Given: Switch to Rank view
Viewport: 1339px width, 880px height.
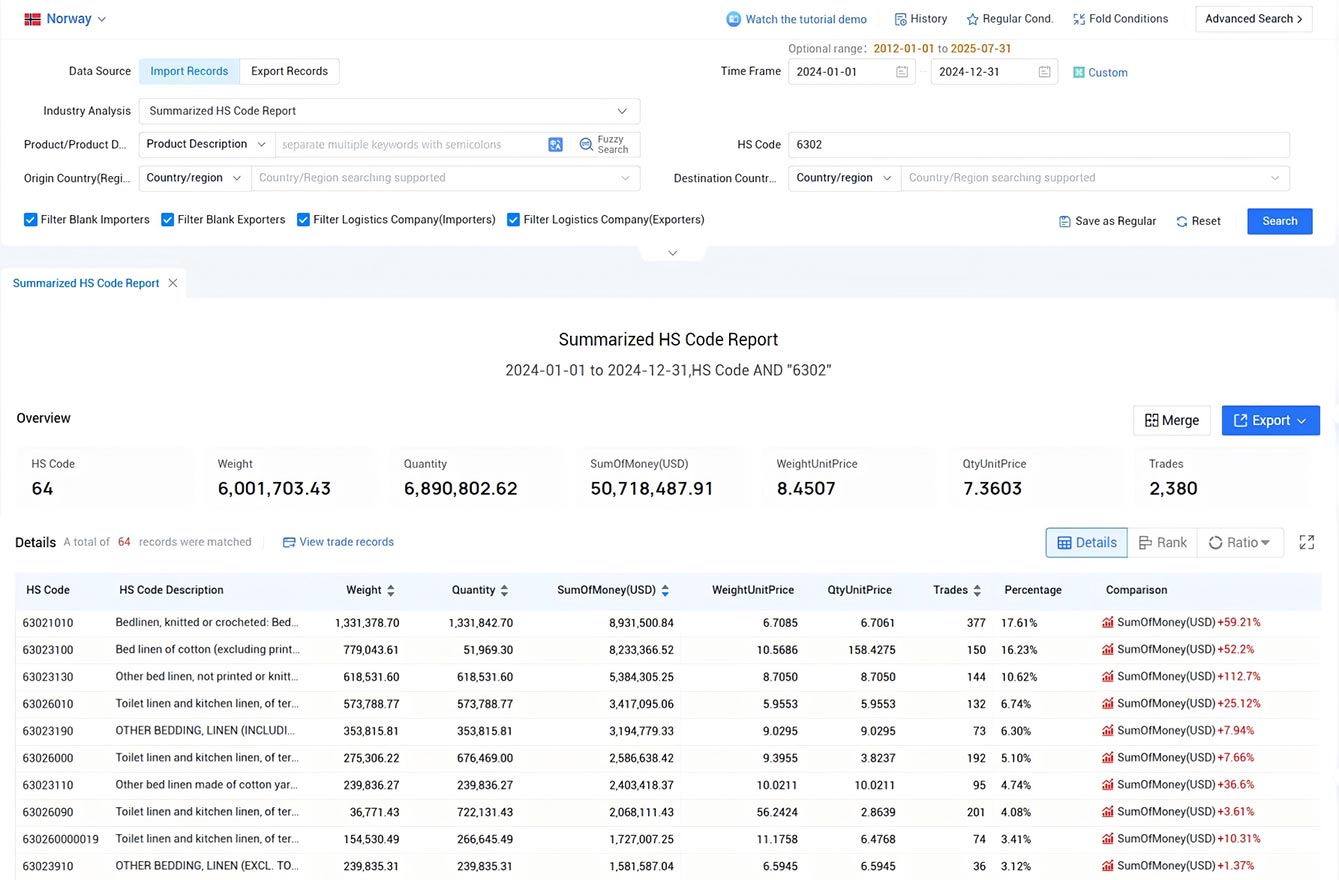Looking at the screenshot, I should (1162, 542).
